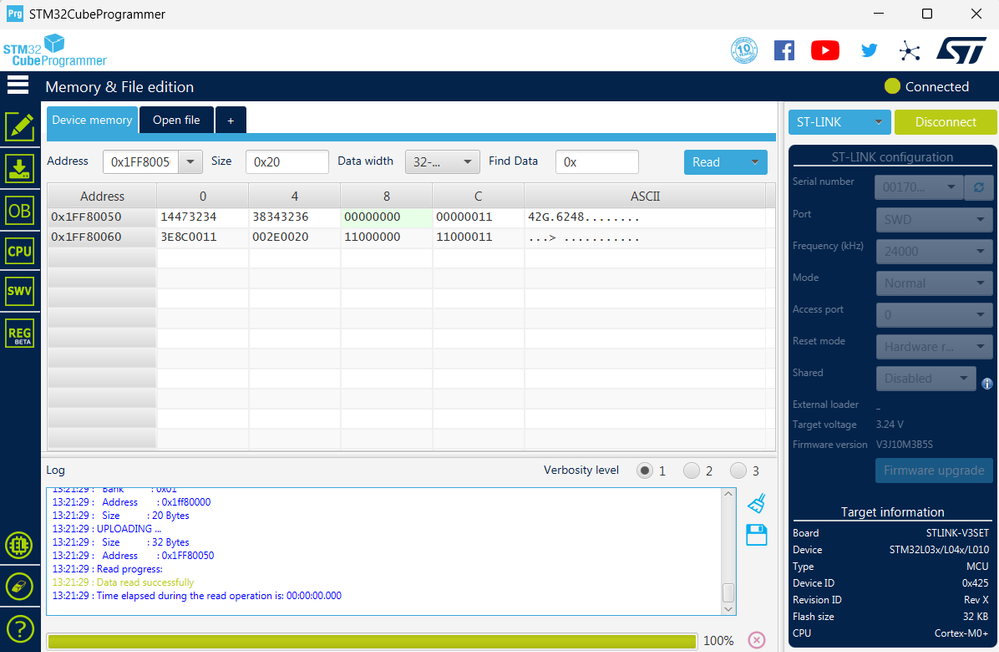Open the YouTube link icon
Image resolution: width=999 pixels, height=652 pixels.
pos(825,50)
